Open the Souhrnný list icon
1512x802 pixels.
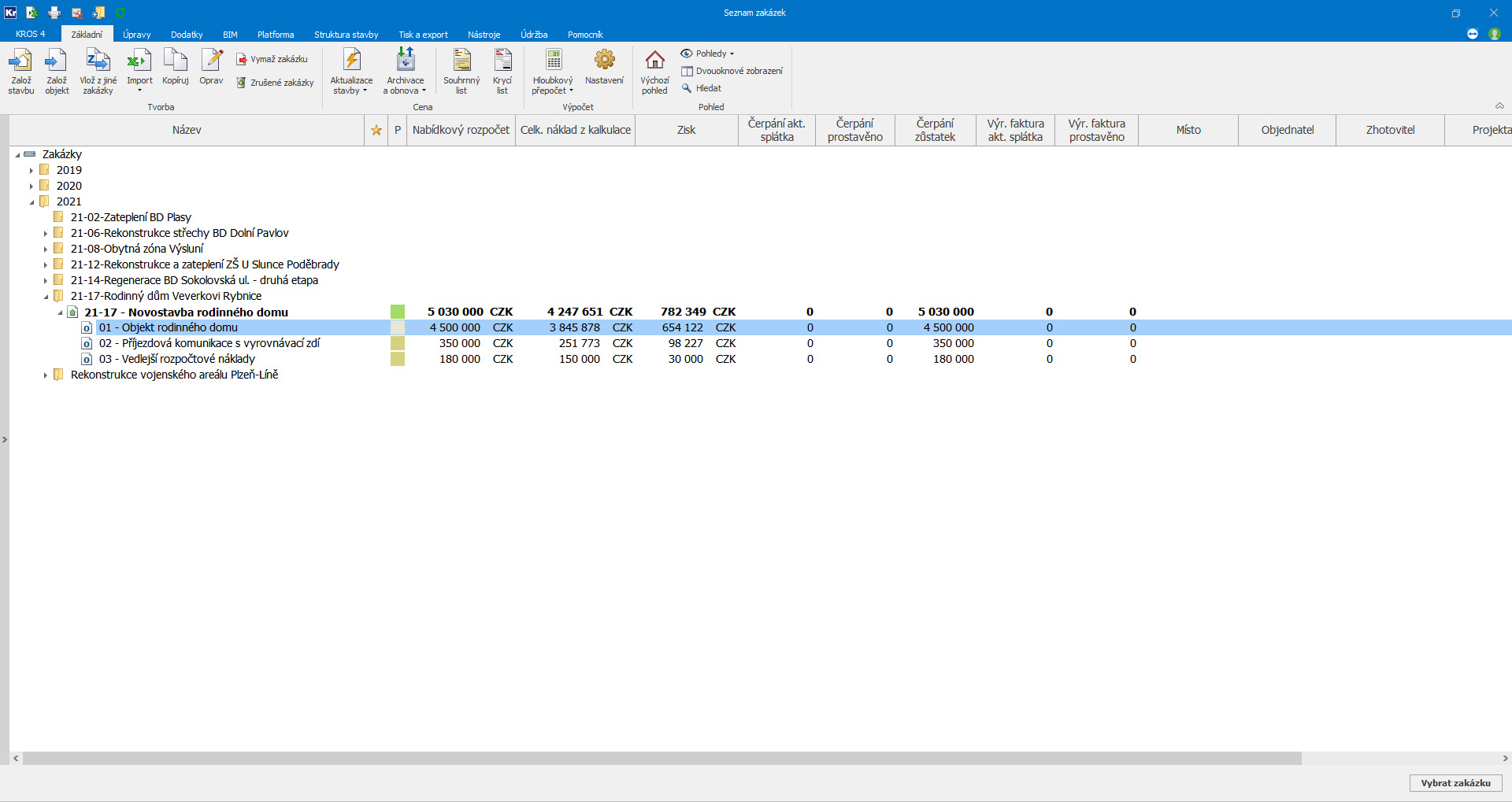click(x=461, y=61)
